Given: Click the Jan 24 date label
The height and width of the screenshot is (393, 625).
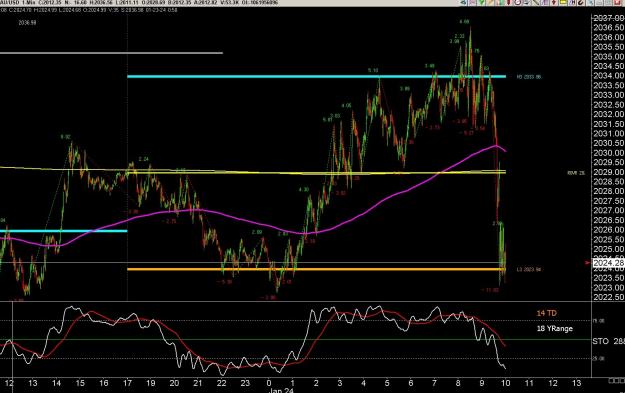Looking at the screenshot, I should click(281, 390).
